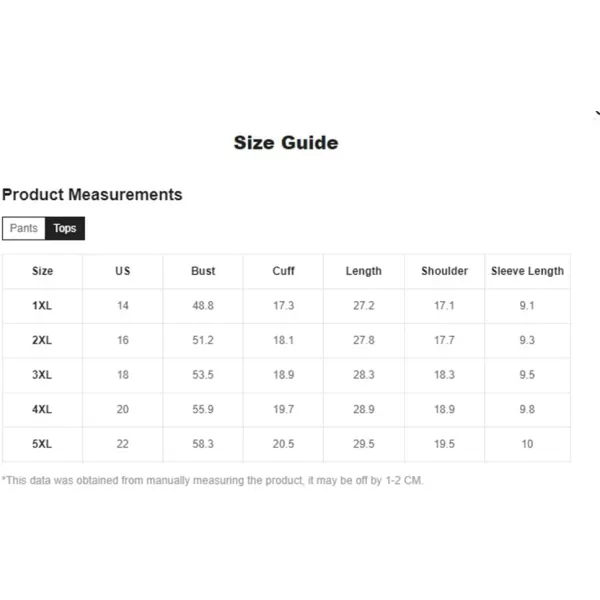Screen dimensions: 600x600
Task: Select the Tops tab
Action: click(x=65, y=228)
